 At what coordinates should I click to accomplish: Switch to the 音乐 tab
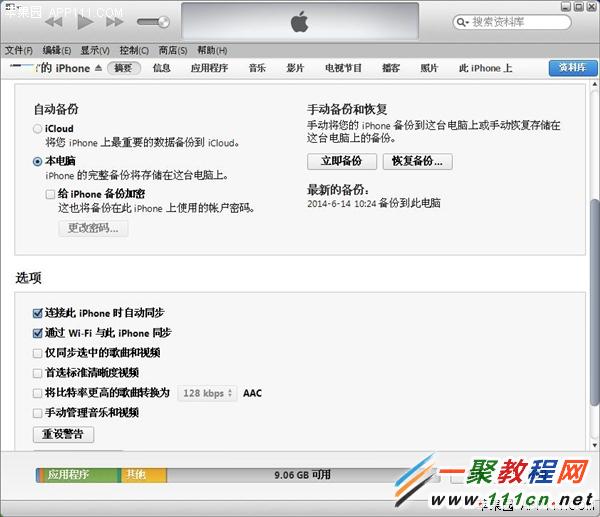click(x=257, y=68)
